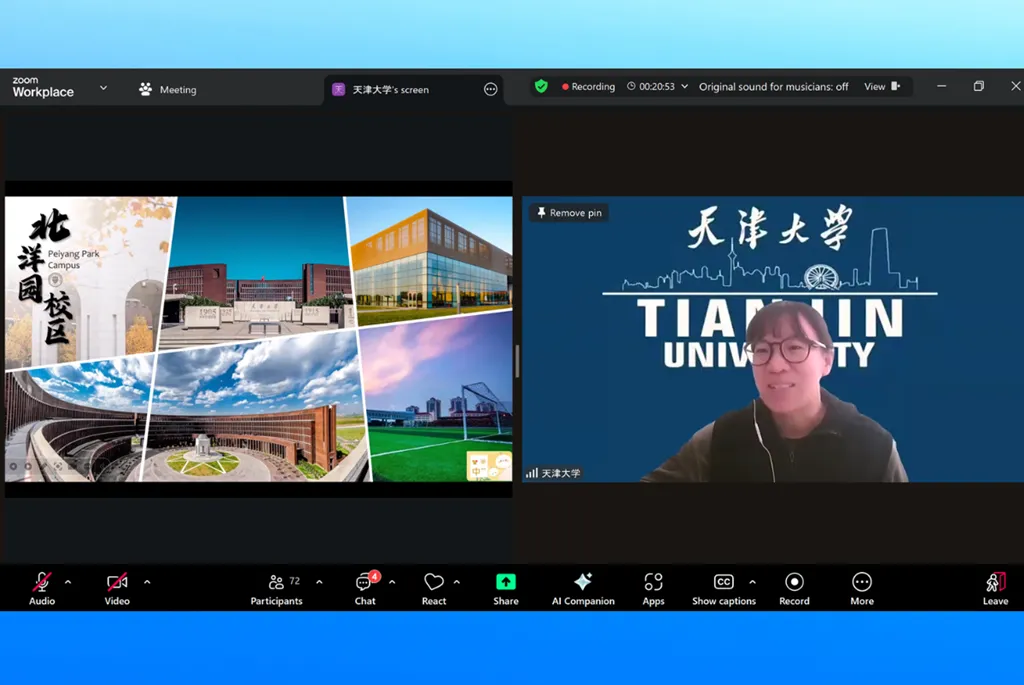
Task: Toggle Show captions on
Action: click(x=723, y=588)
